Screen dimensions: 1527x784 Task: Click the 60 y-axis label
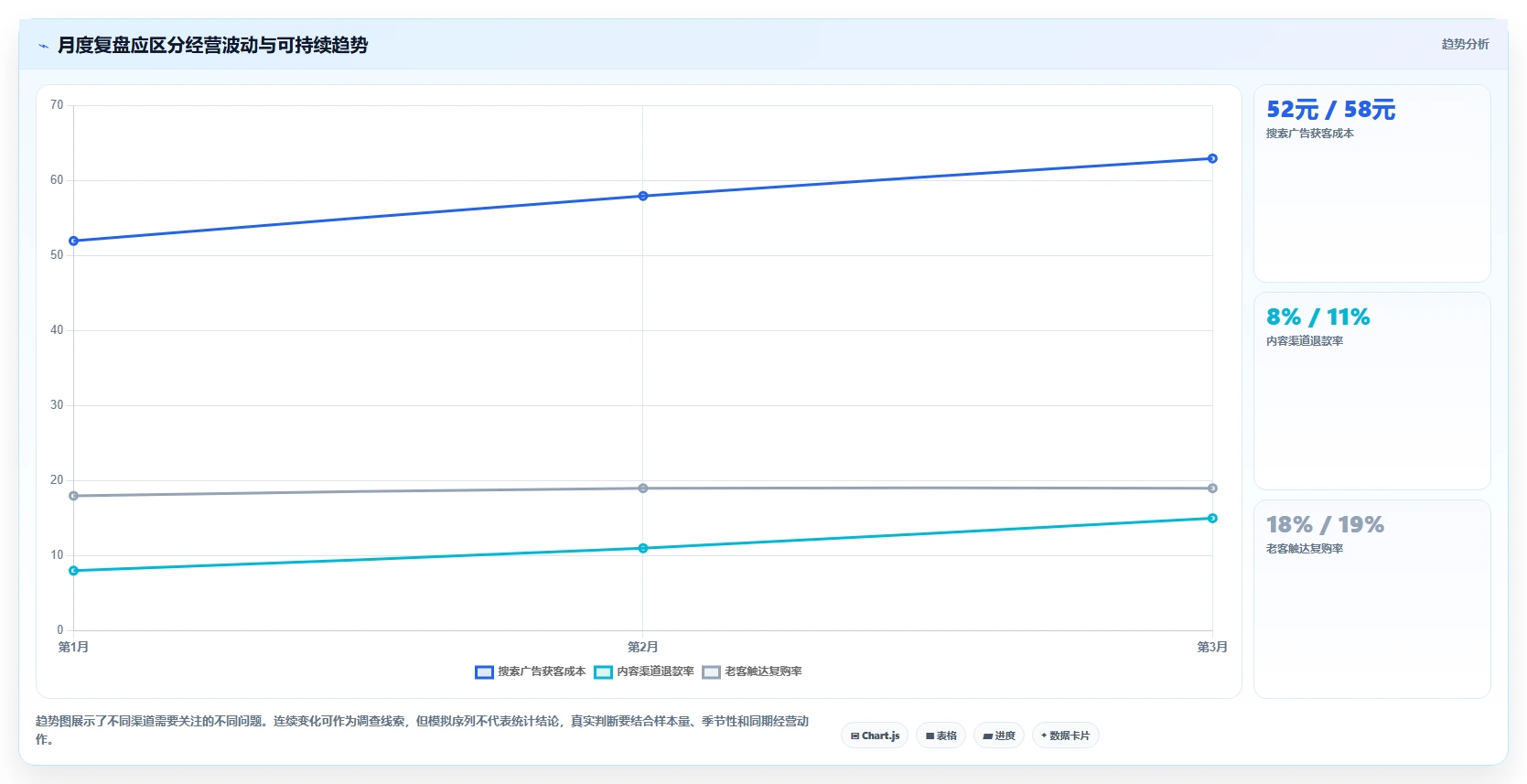57,180
